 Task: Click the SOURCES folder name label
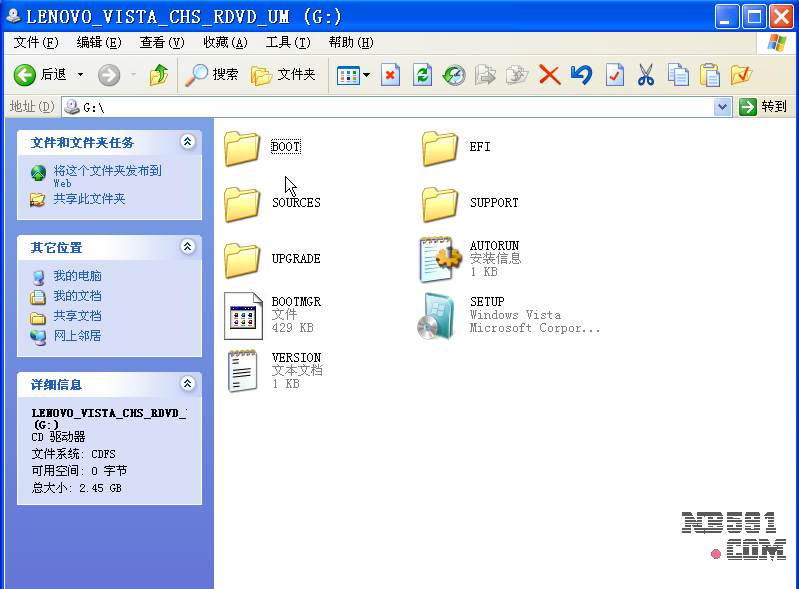(296, 203)
